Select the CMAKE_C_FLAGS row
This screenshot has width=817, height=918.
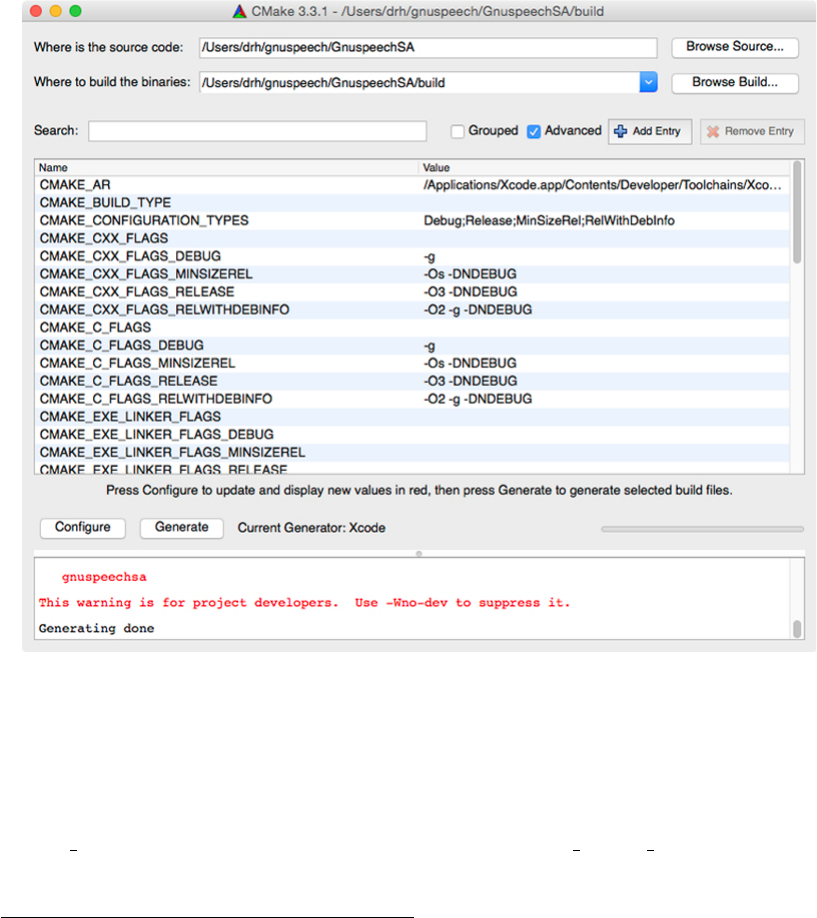(x=412, y=327)
